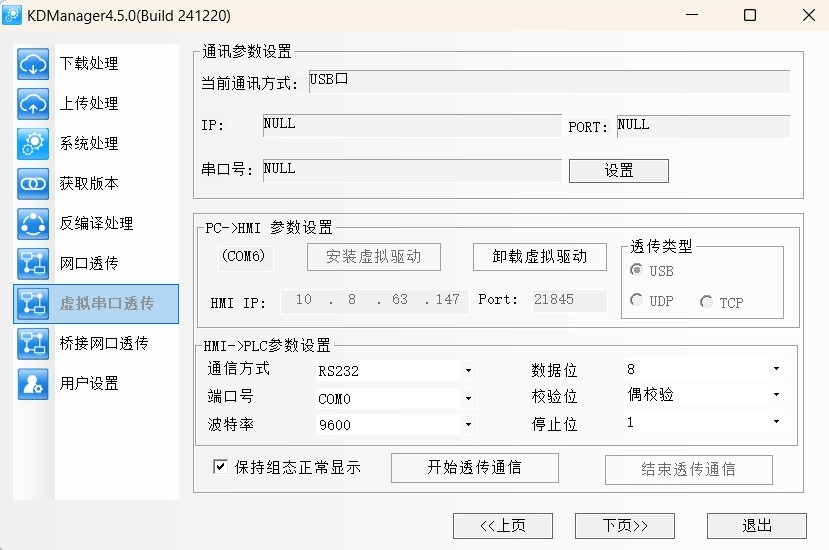Viewport: 829px width, 550px height.
Task: Toggle the 保持组态正常显示 checkbox
Action: [220, 466]
